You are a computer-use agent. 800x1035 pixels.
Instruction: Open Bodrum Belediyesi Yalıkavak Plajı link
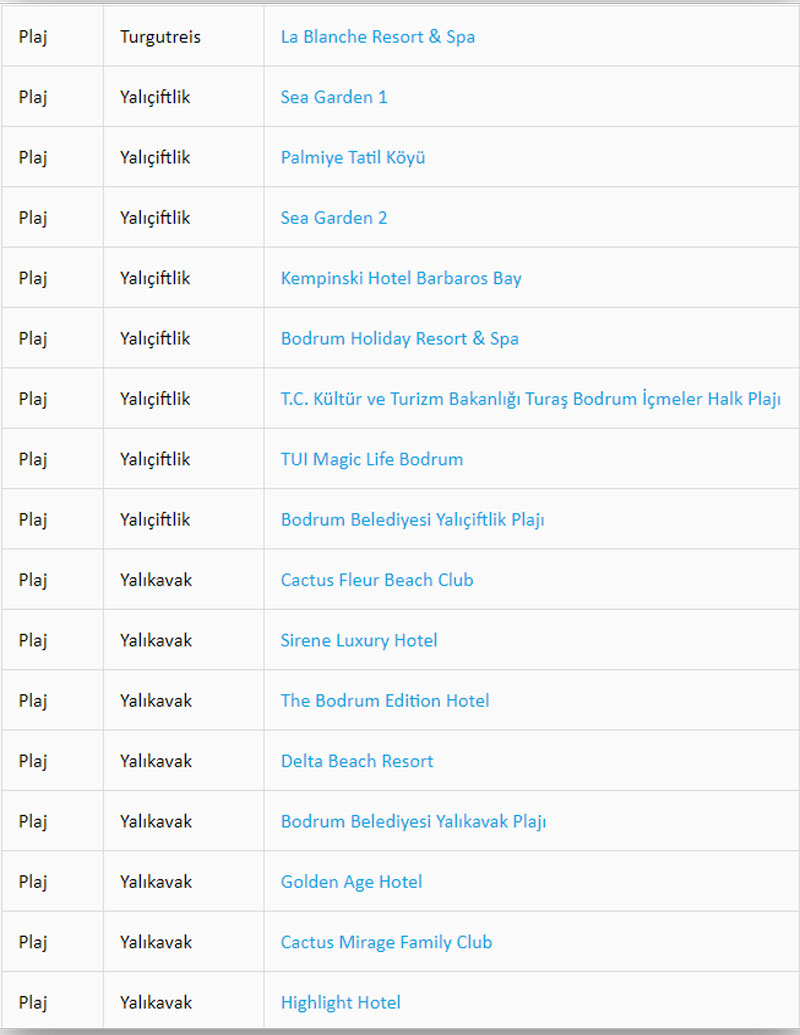[413, 822]
